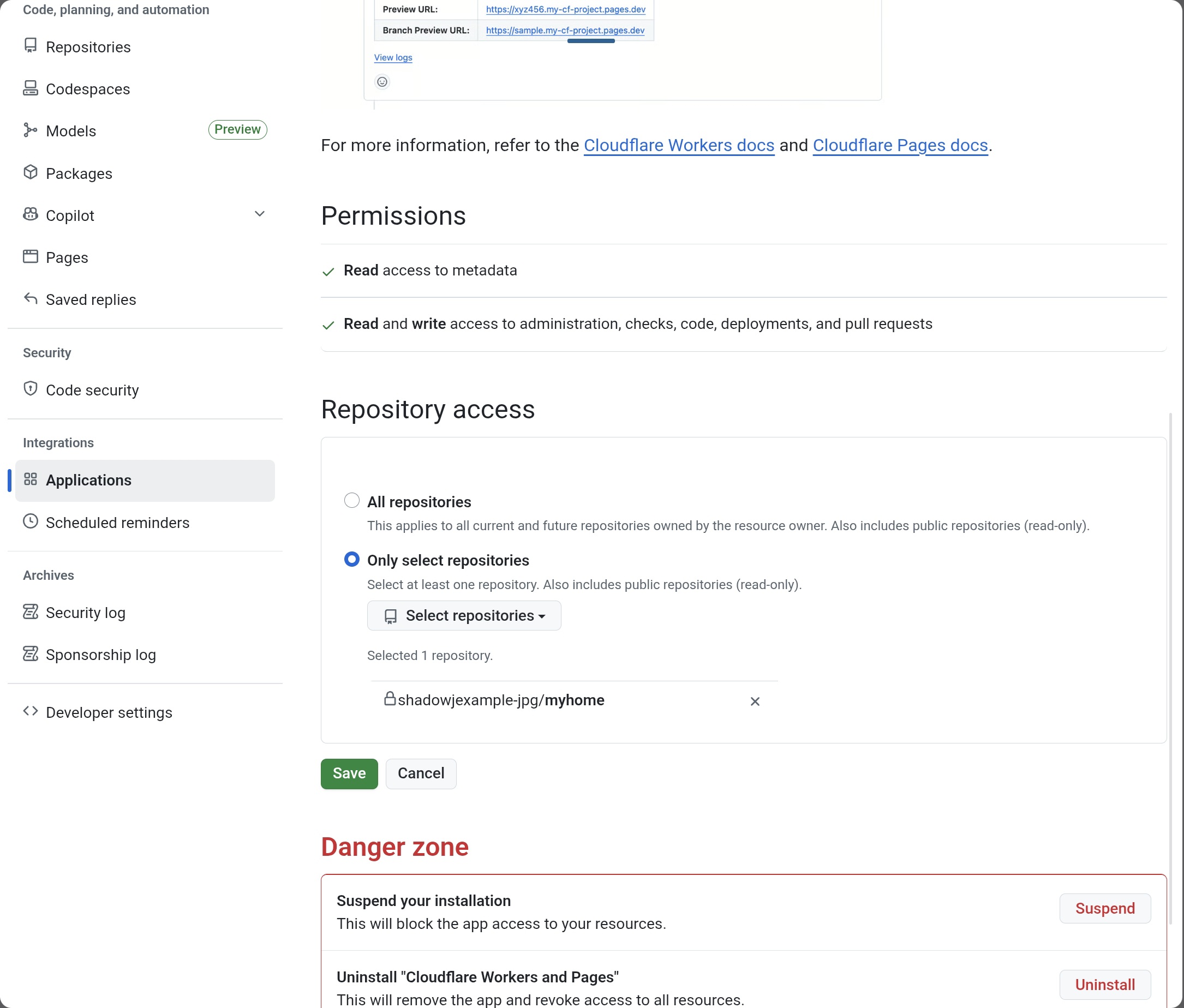Click the Repositories sidebar icon
The height and width of the screenshot is (1008, 1184).
point(31,46)
